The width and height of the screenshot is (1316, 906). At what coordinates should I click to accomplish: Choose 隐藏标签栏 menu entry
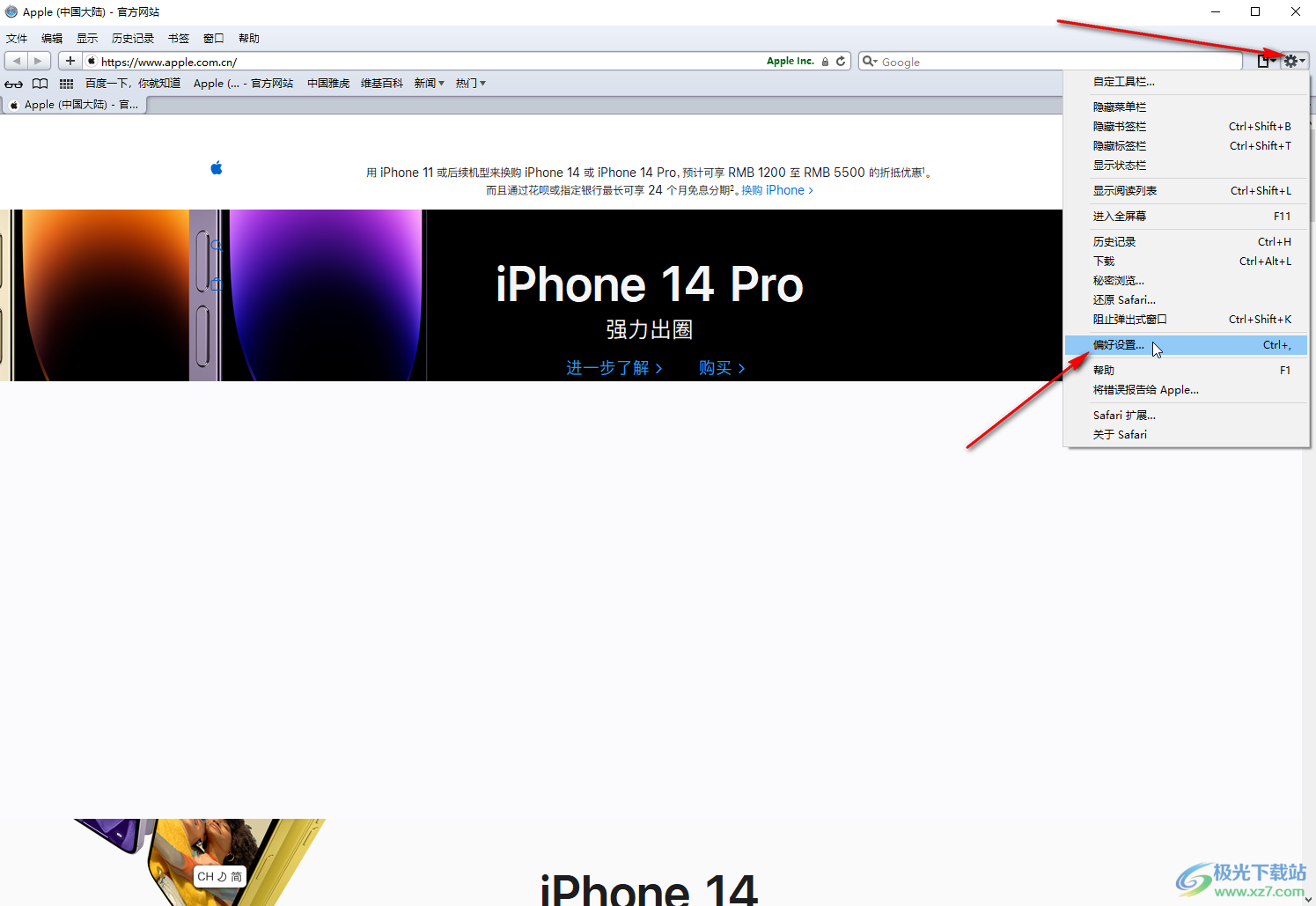pyautogui.click(x=1186, y=145)
